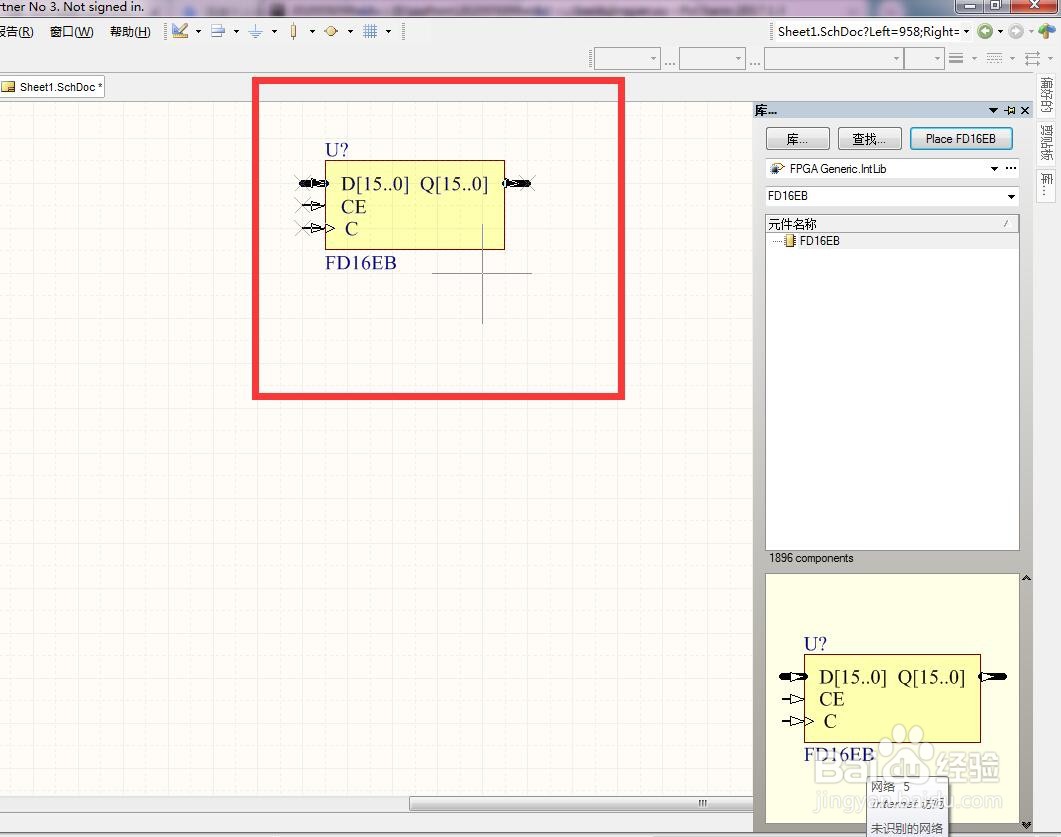1061x837 pixels.
Task: Expand the simulation sources dropdown arrow
Action: [x=350, y=31]
